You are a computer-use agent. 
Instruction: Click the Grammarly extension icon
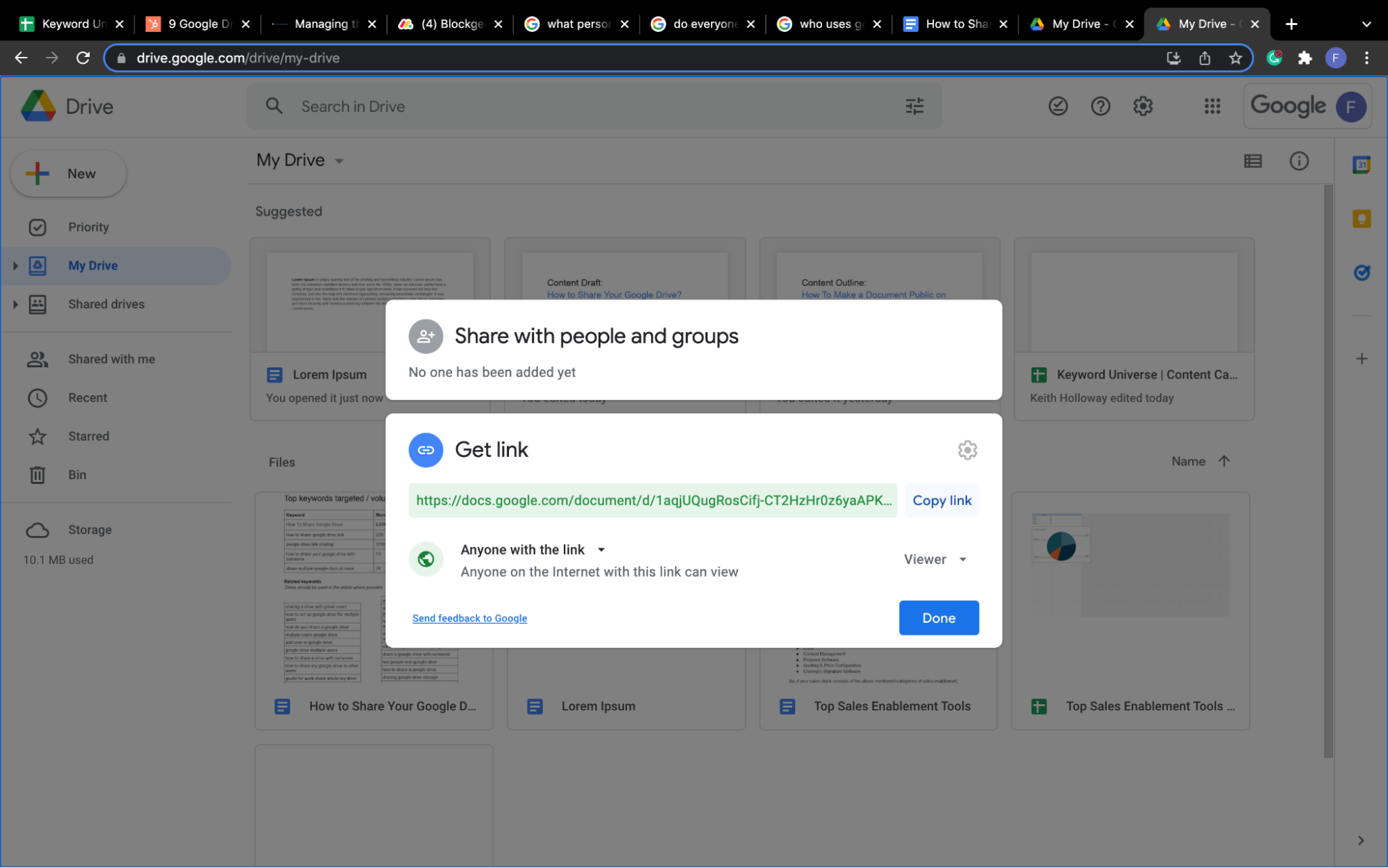click(x=1274, y=58)
